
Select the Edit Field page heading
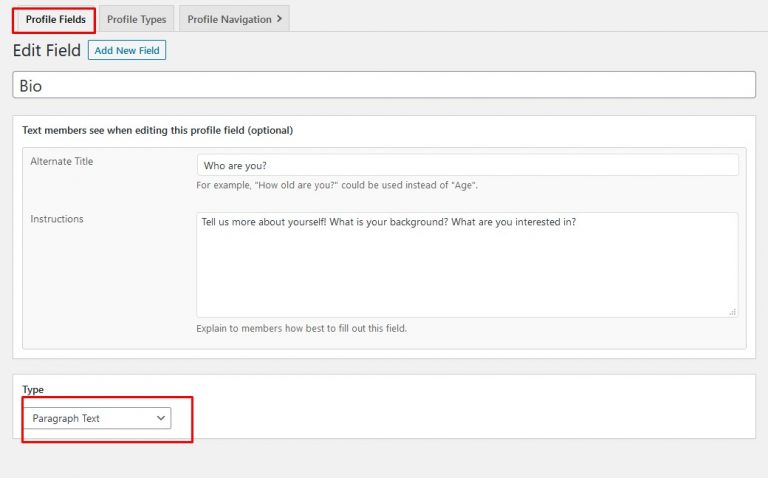(46, 50)
